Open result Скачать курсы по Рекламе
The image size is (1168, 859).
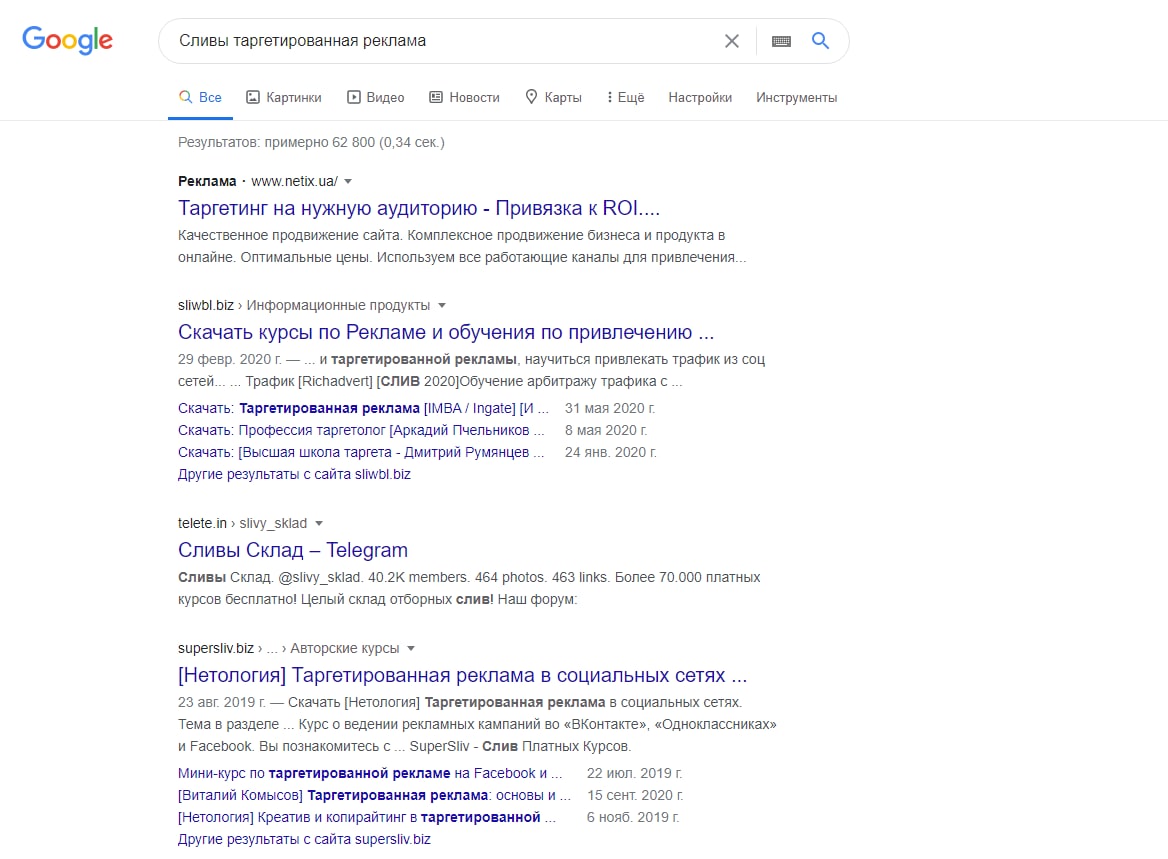pyautogui.click(x=445, y=332)
